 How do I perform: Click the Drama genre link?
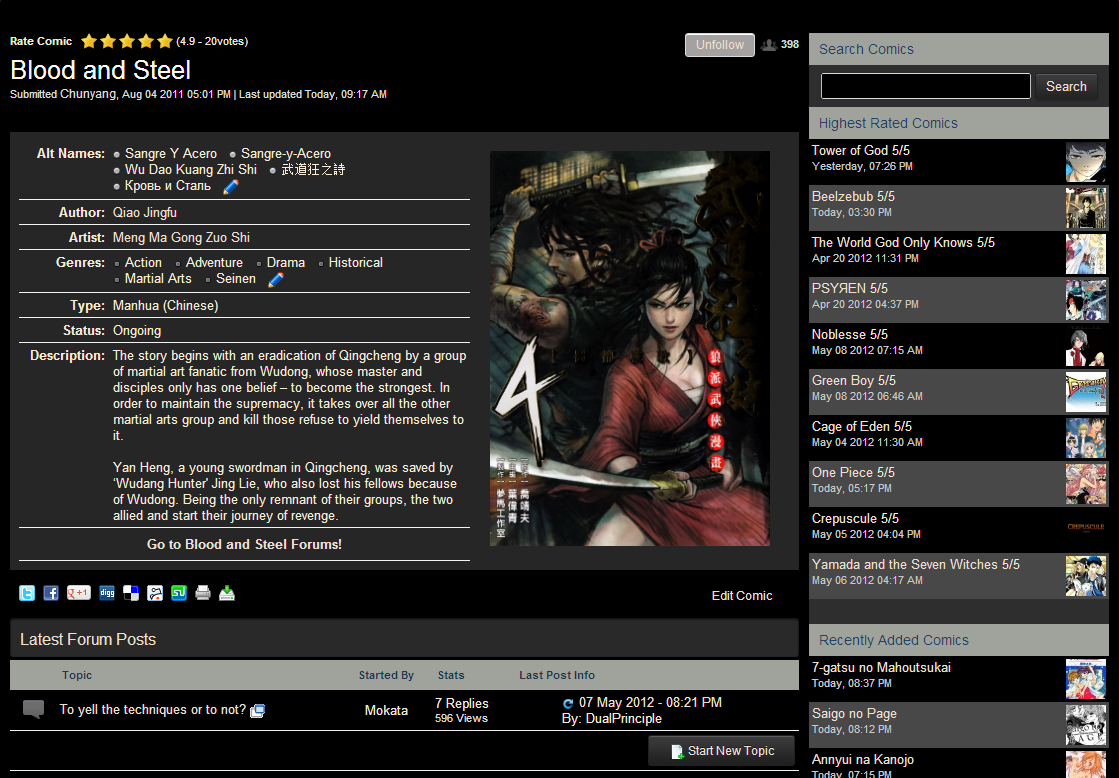click(x=285, y=263)
